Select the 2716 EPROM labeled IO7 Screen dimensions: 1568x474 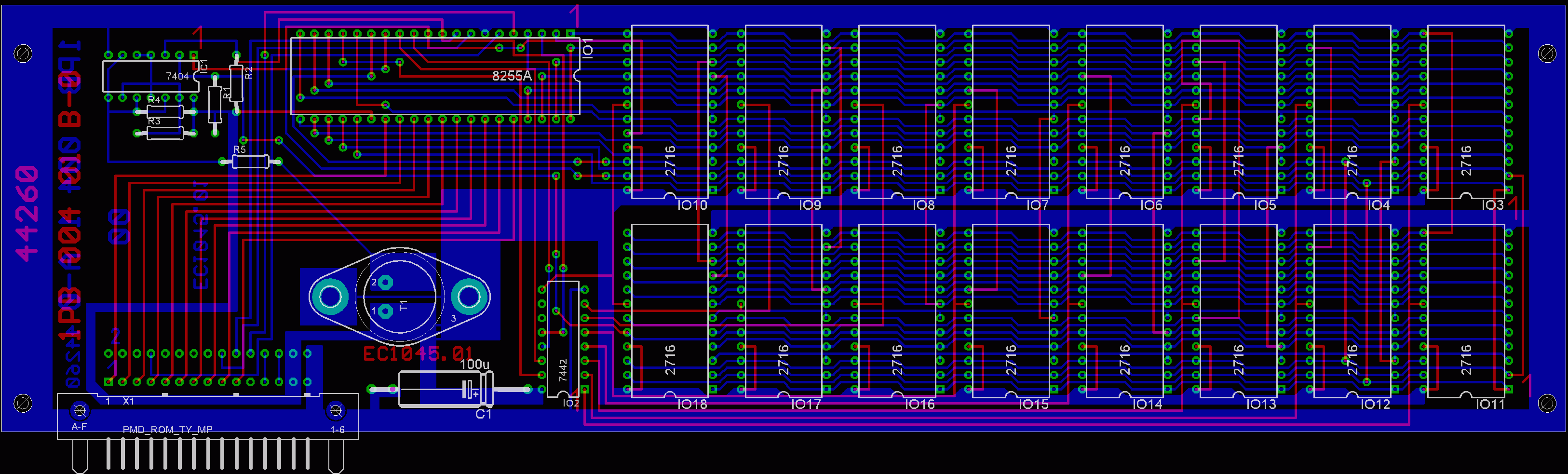[1011, 111]
